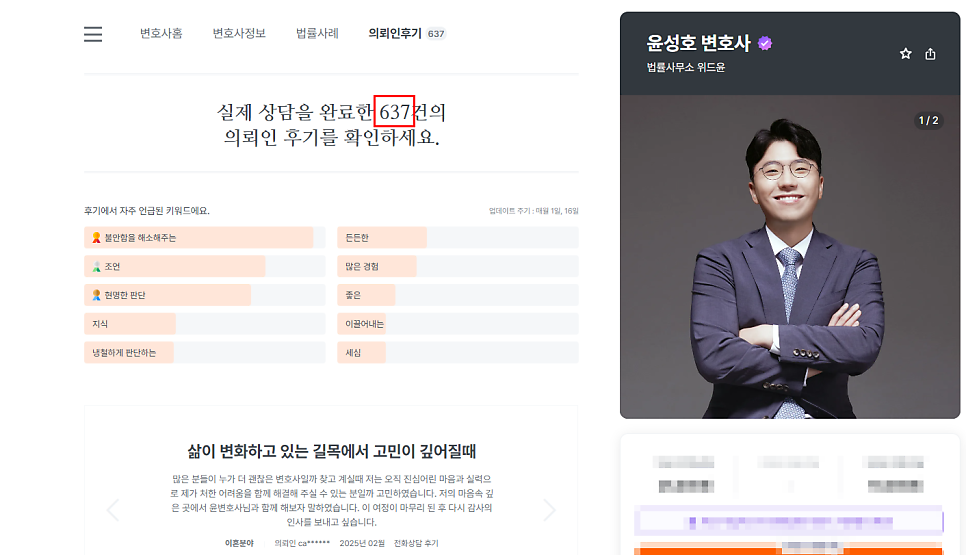Open the lawyer's profile photo
This screenshot has width=966, height=555.
(x=790, y=257)
